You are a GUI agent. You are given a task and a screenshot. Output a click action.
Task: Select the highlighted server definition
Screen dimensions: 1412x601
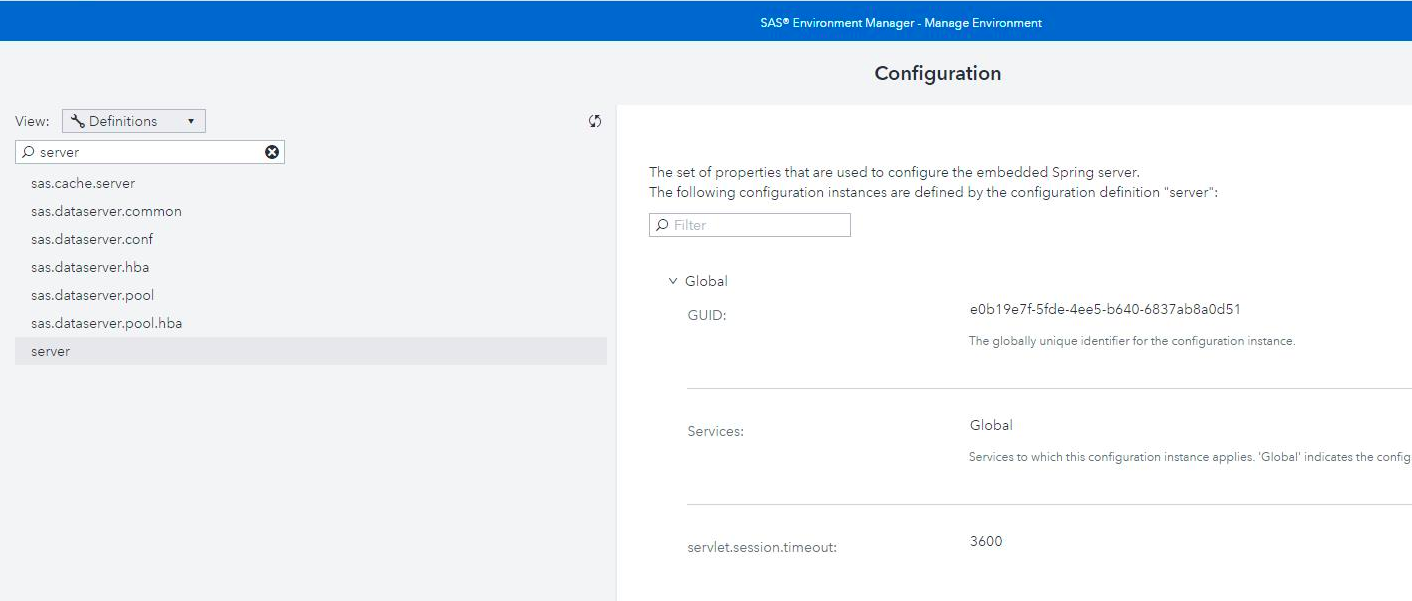point(50,351)
